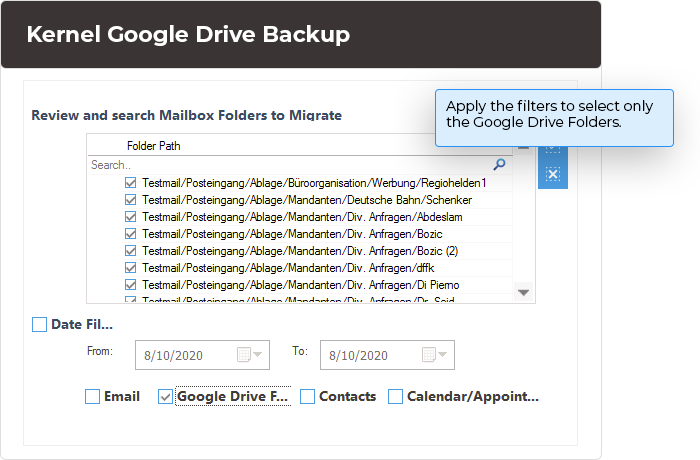The image size is (700, 460).
Task: Uncheck the Google Drive F... filter checkbox
Action: click(165, 396)
